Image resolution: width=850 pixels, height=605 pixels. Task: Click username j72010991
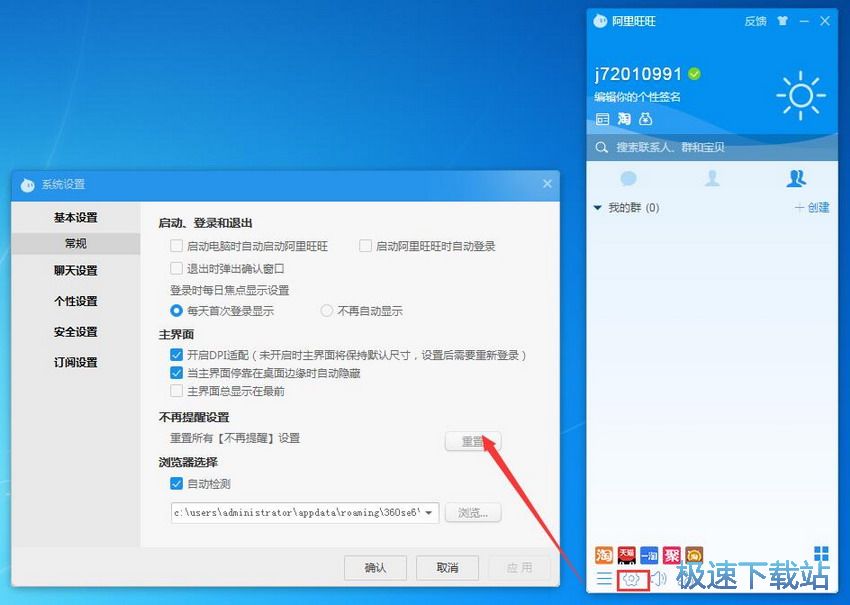tap(638, 74)
